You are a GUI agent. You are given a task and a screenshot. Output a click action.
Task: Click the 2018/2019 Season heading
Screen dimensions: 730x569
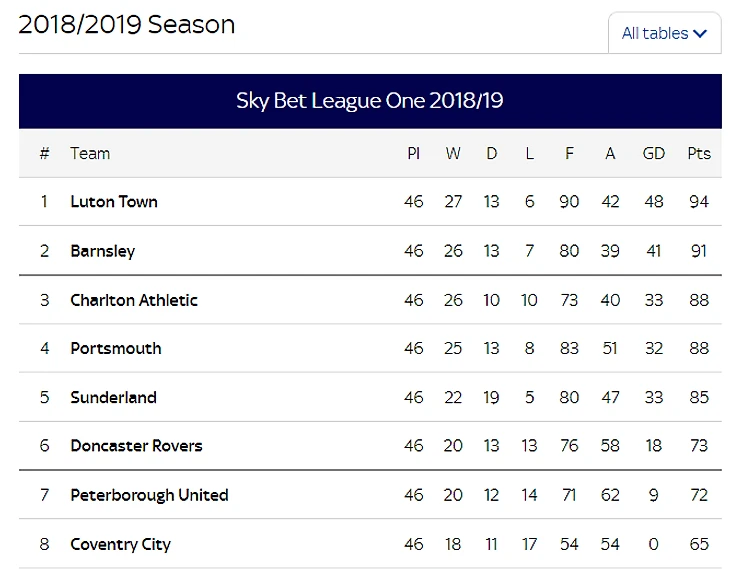click(127, 24)
